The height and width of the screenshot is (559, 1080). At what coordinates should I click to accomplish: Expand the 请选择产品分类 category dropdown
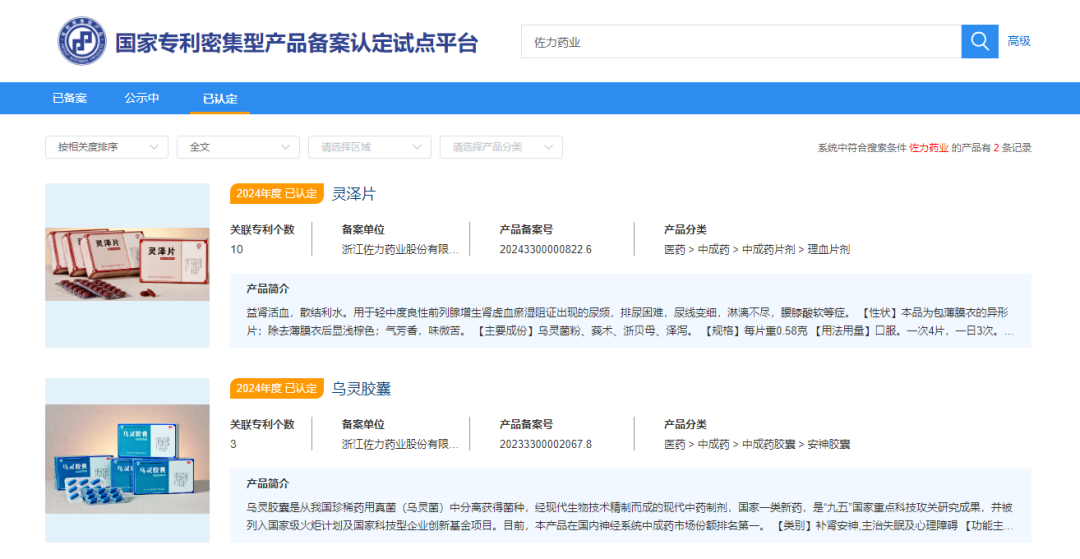tap(501, 147)
